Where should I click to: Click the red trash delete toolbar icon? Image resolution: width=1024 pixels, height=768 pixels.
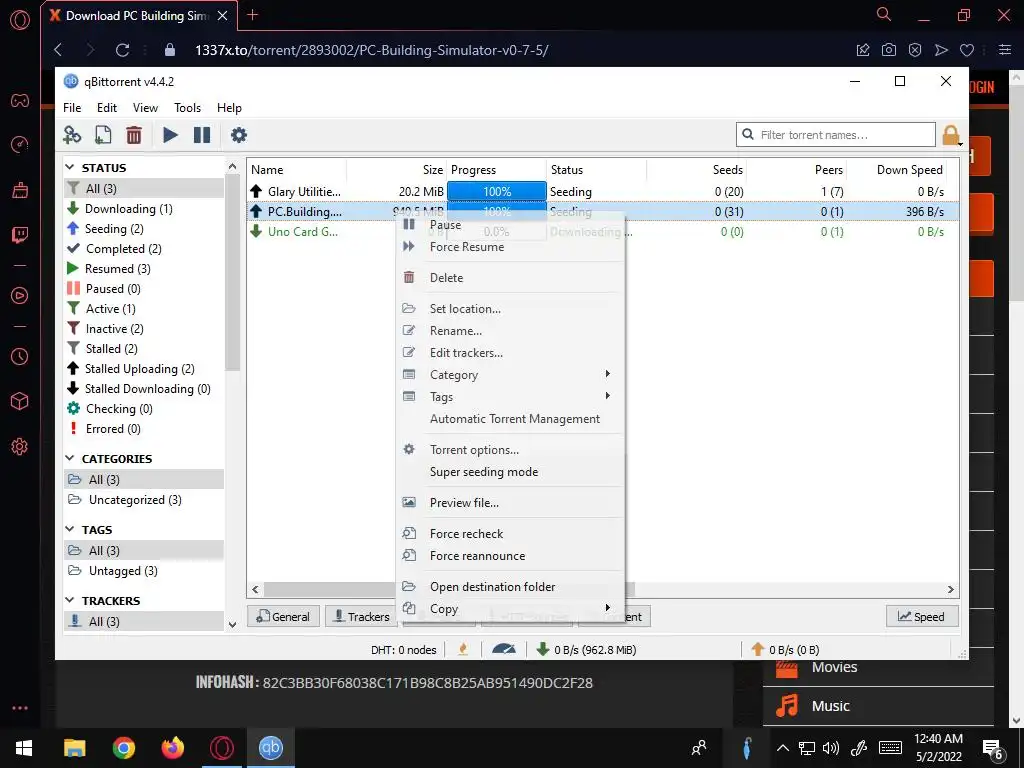(134, 135)
